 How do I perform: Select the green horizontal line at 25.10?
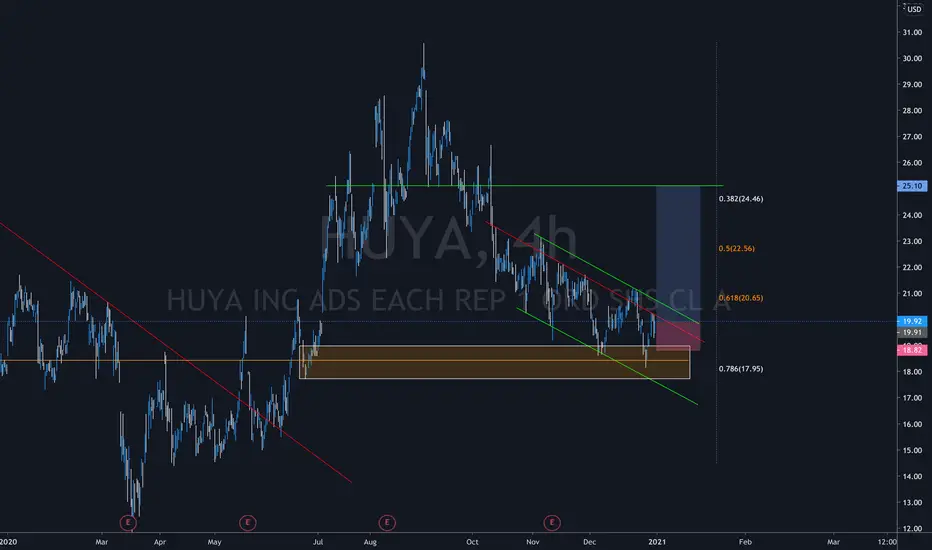[525, 186]
